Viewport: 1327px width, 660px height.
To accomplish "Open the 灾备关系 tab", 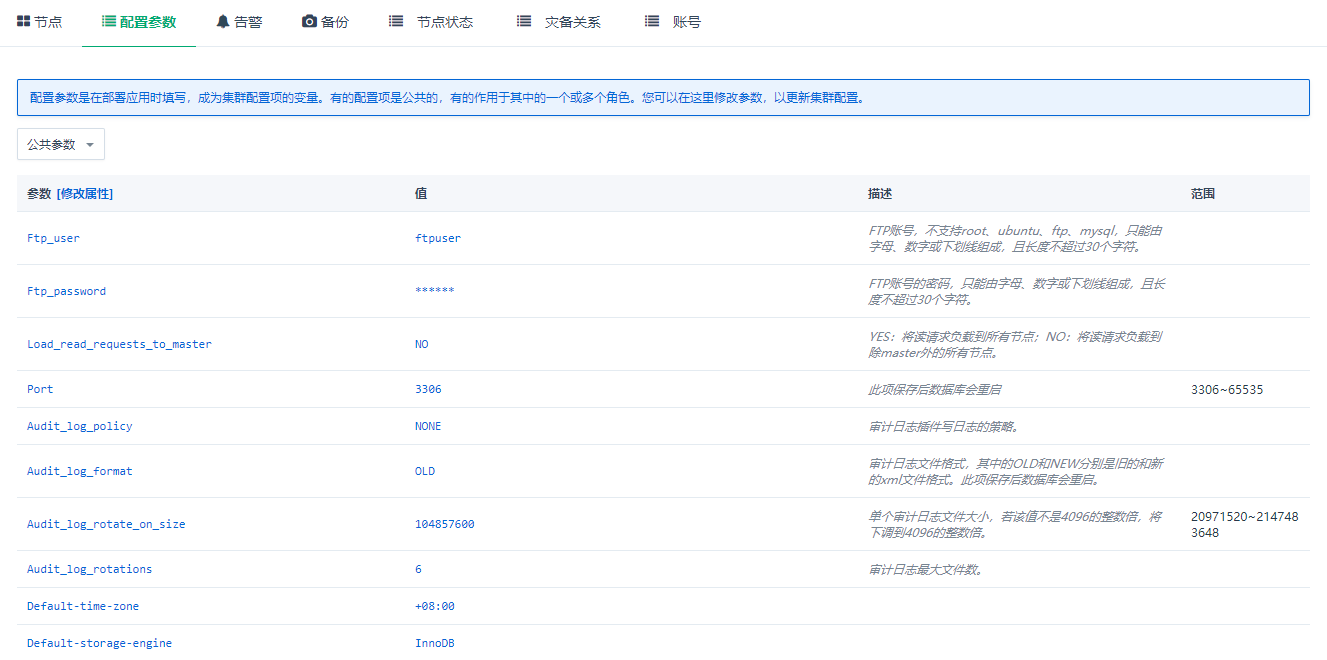I will pyautogui.click(x=559, y=22).
